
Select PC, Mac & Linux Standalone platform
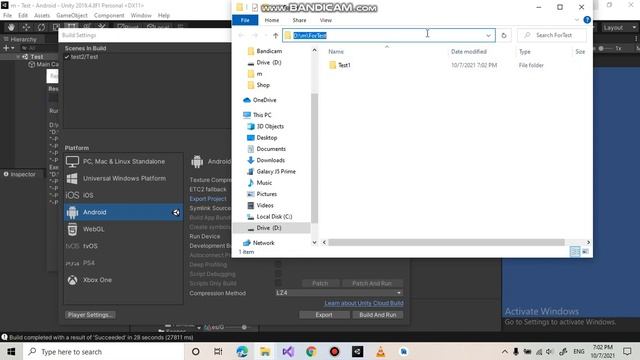[123, 162]
